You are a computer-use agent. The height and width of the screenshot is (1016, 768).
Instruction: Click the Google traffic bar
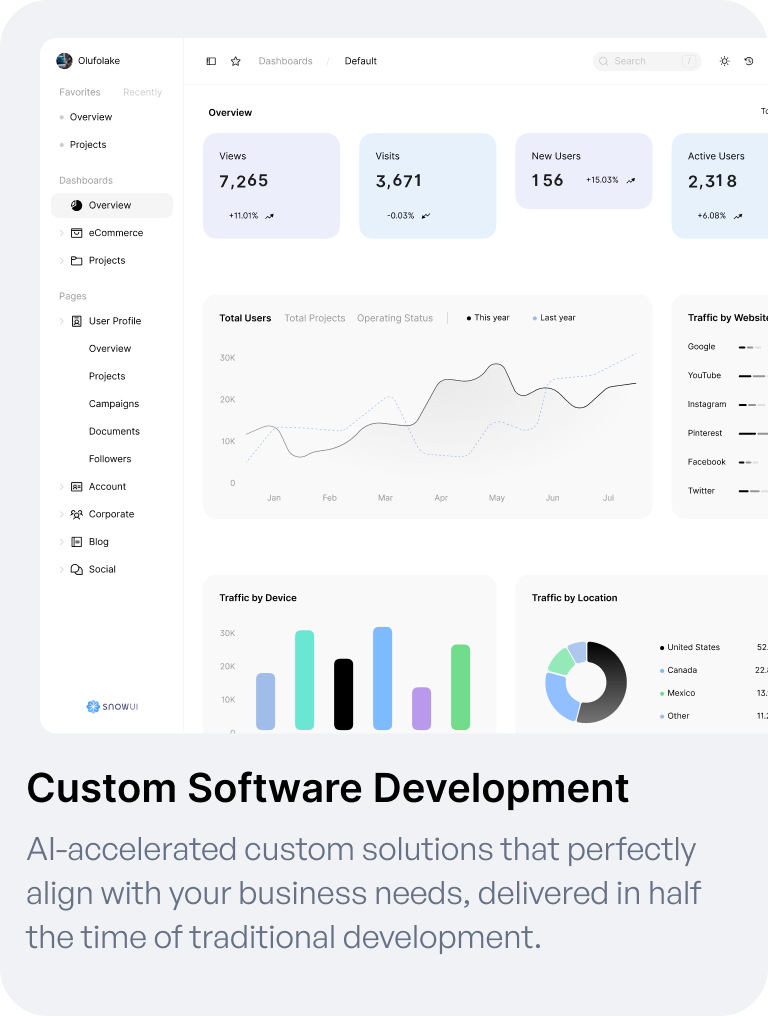[750, 348]
